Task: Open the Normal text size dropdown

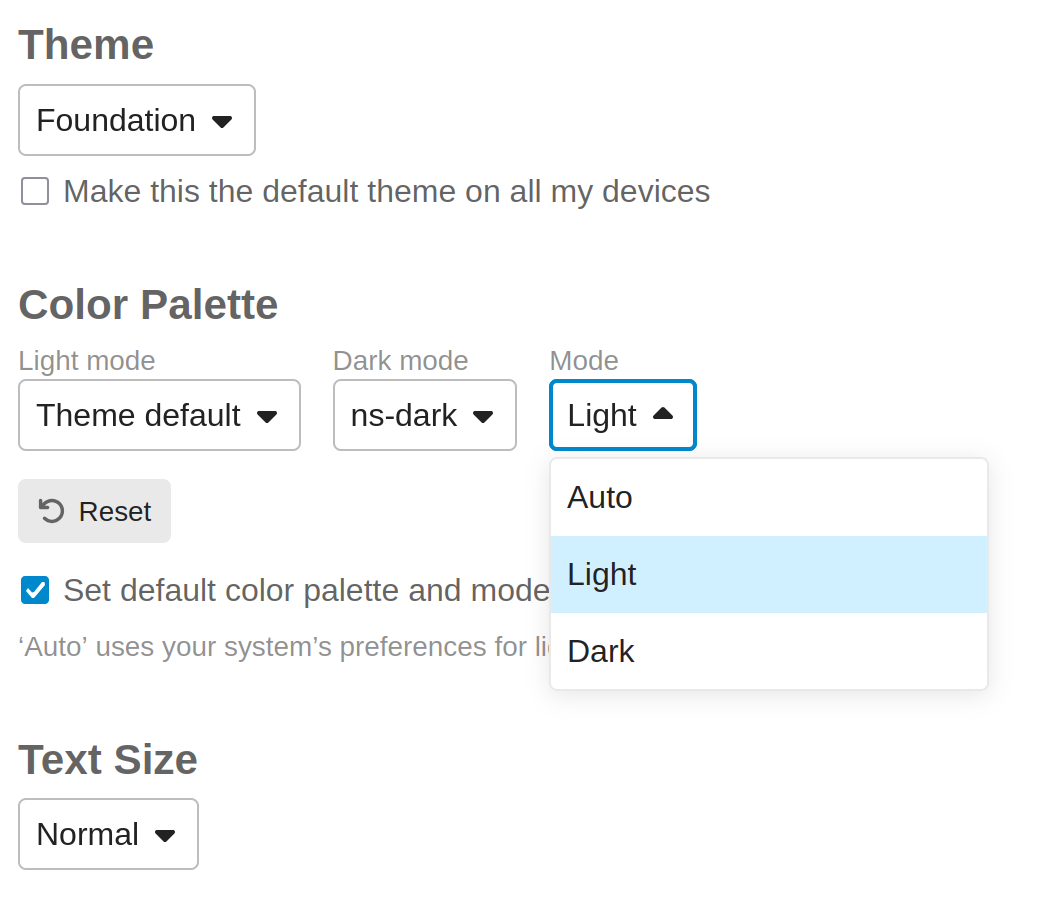Action: pos(108,834)
